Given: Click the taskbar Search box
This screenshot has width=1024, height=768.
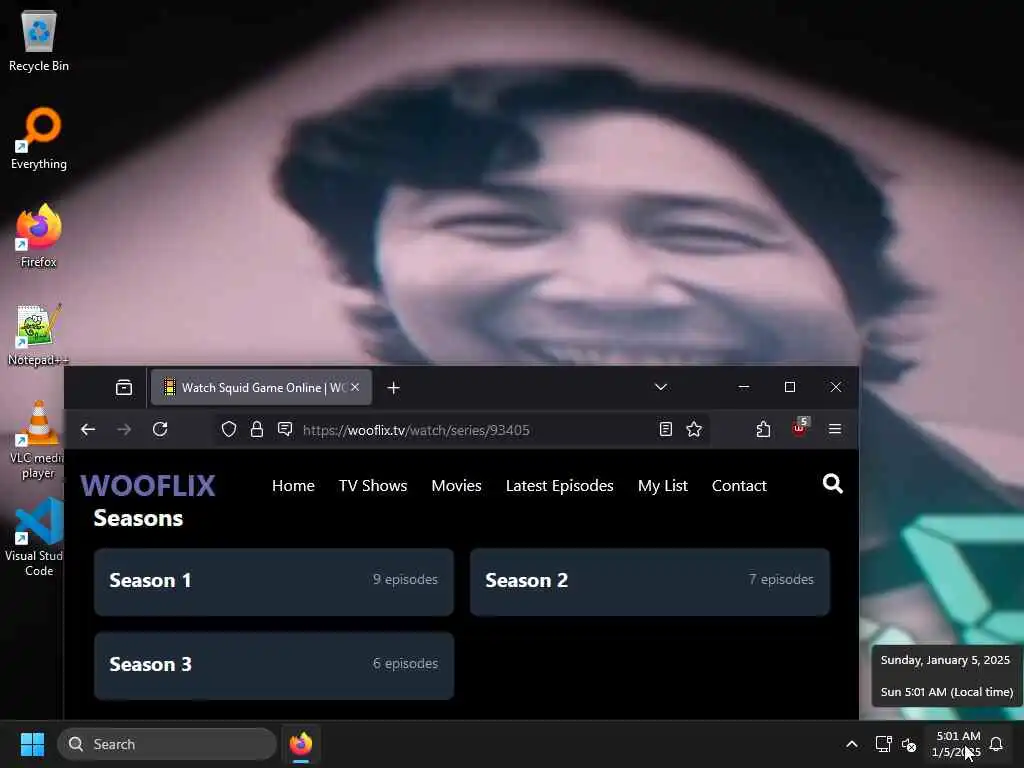Looking at the screenshot, I should pyautogui.click(x=167, y=744).
